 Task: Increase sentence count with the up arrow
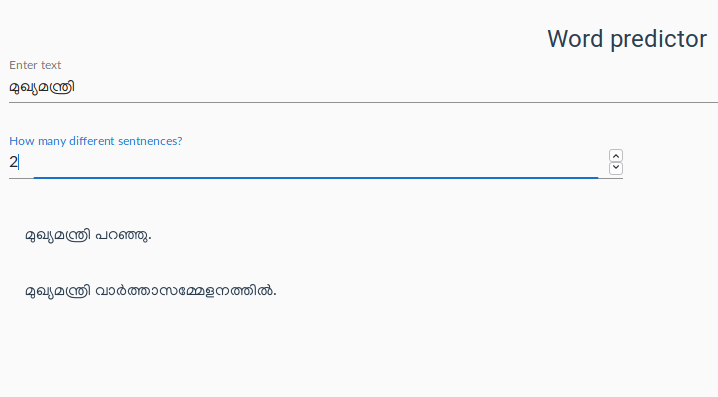[x=616, y=156]
